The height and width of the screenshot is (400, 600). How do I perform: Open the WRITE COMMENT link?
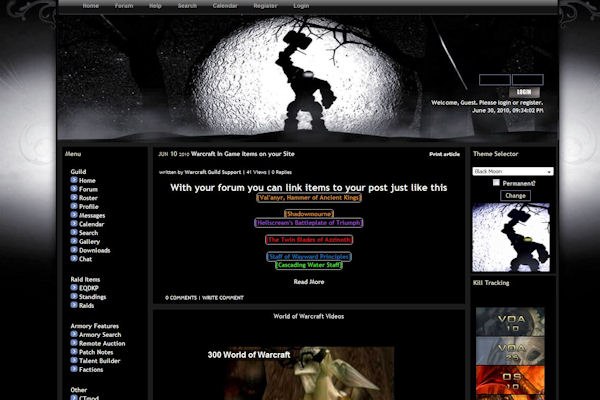pos(223,298)
